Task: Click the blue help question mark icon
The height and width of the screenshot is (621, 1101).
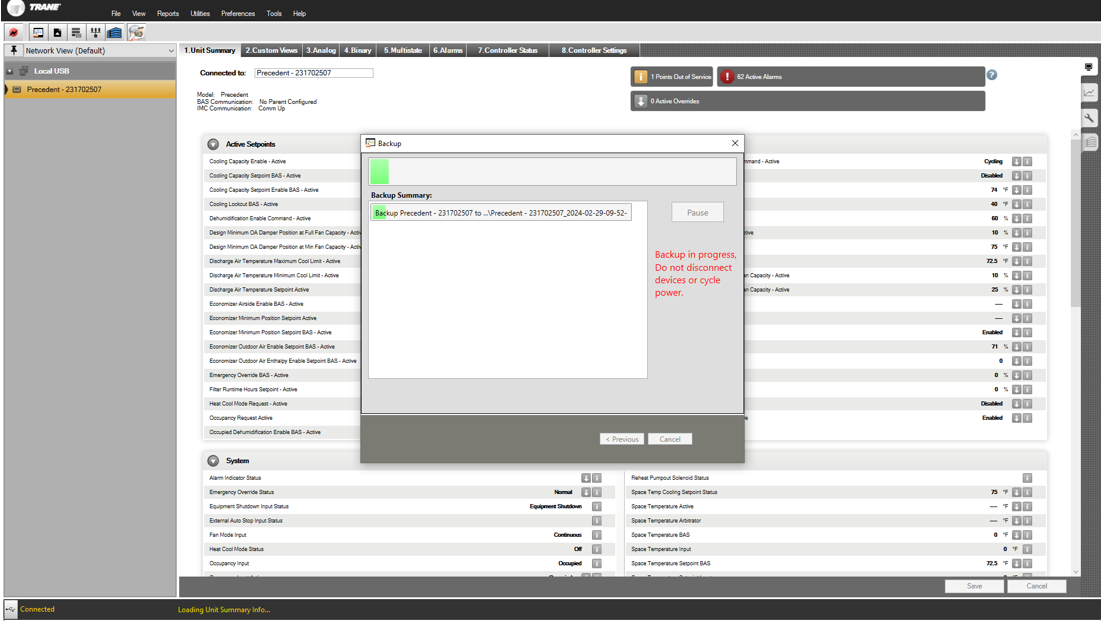Action: tap(991, 75)
